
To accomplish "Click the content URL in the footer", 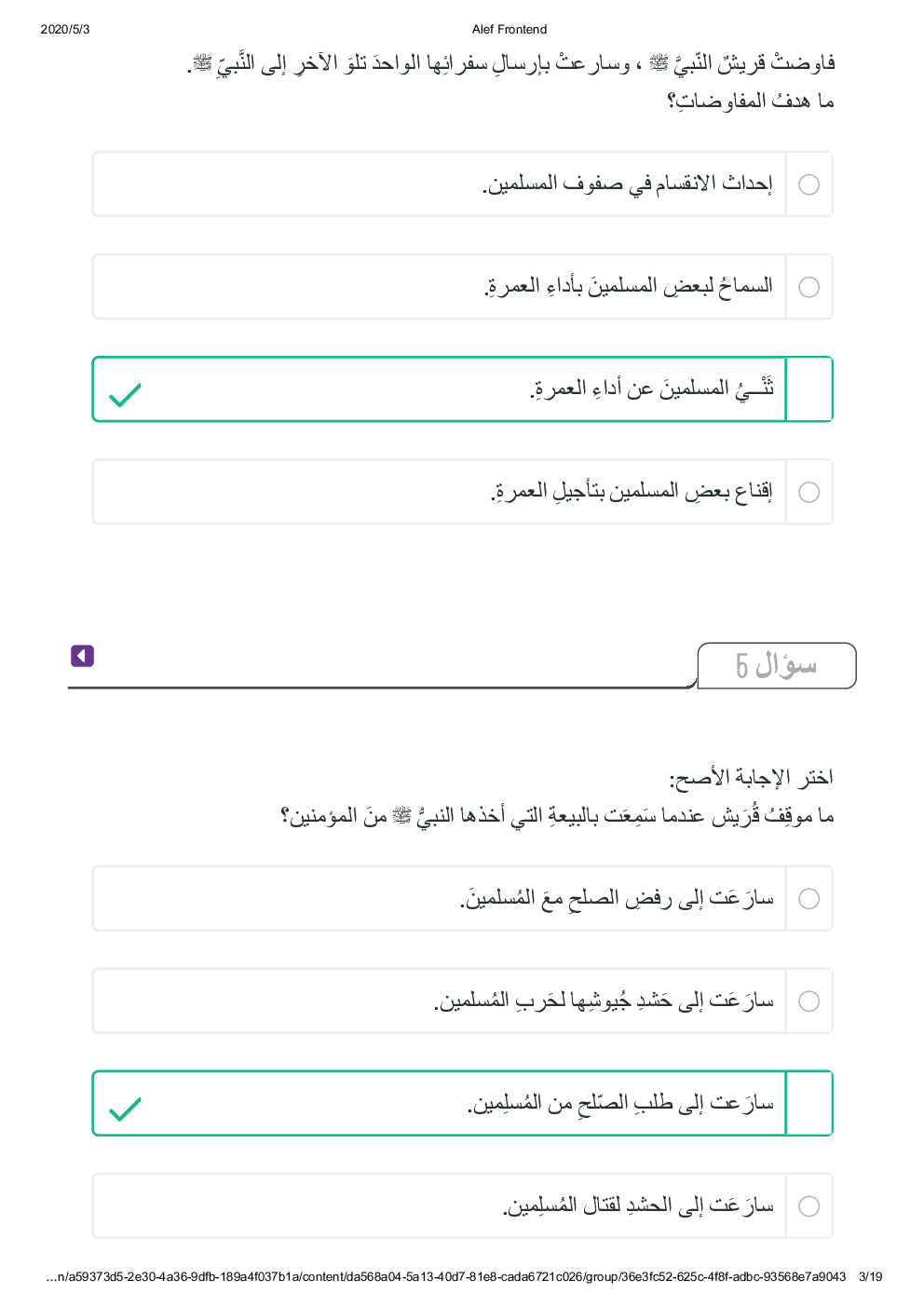I will click(x=446, y=1276).
